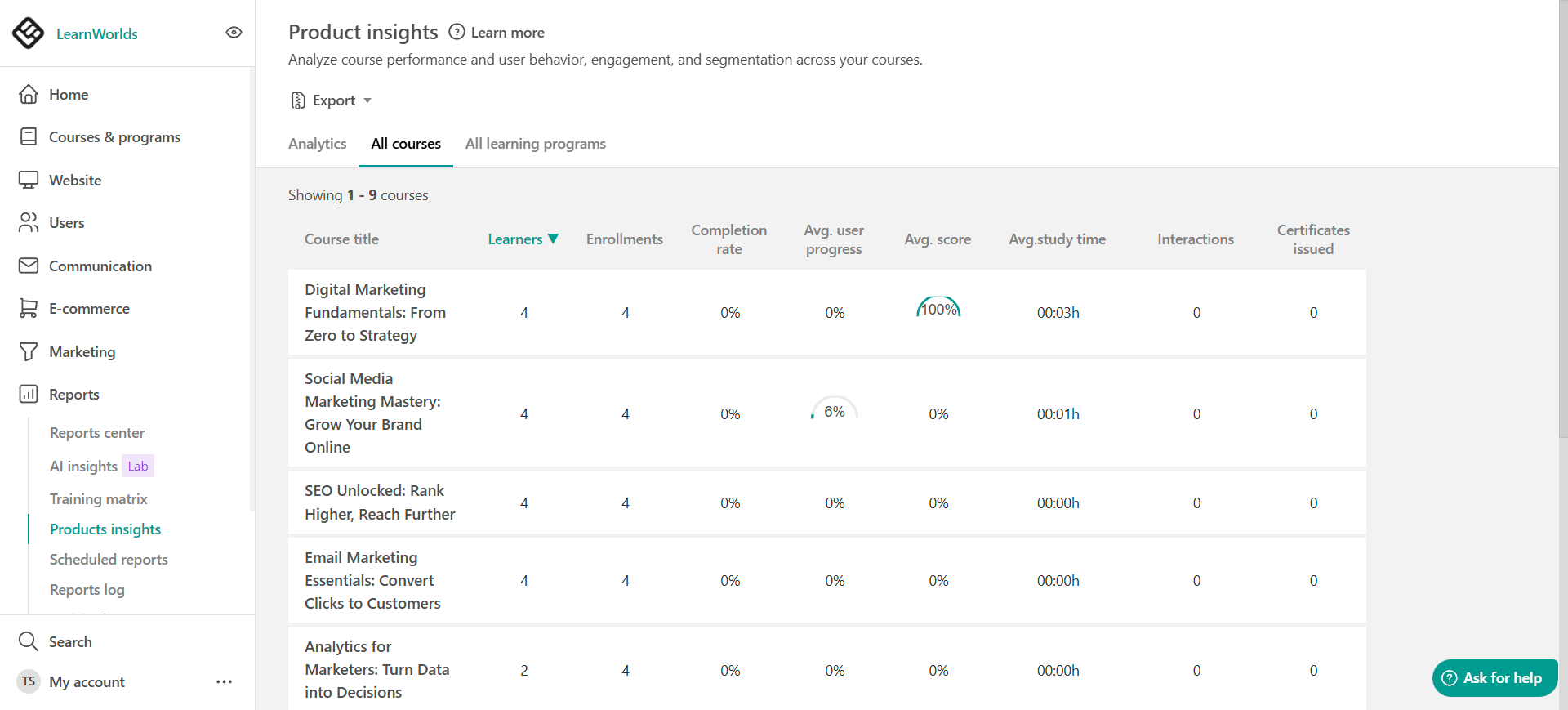Open the Export dropdown
This screenshot has width=1568, height=710.
click(331, 100)
